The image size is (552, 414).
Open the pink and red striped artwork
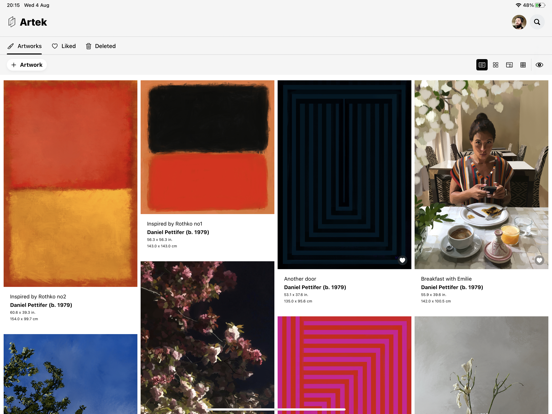tap(344, 365)
